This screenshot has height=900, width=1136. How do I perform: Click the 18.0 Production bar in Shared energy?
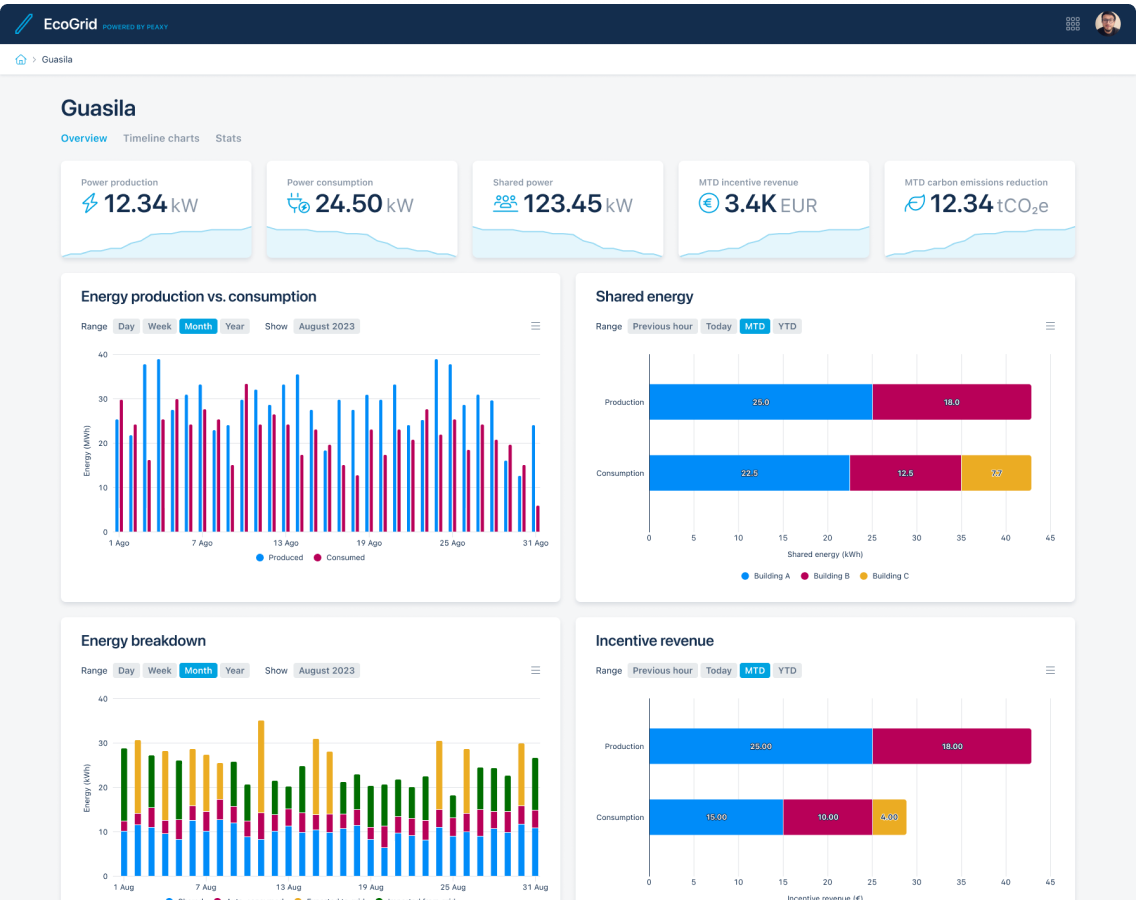pos(952,402)
